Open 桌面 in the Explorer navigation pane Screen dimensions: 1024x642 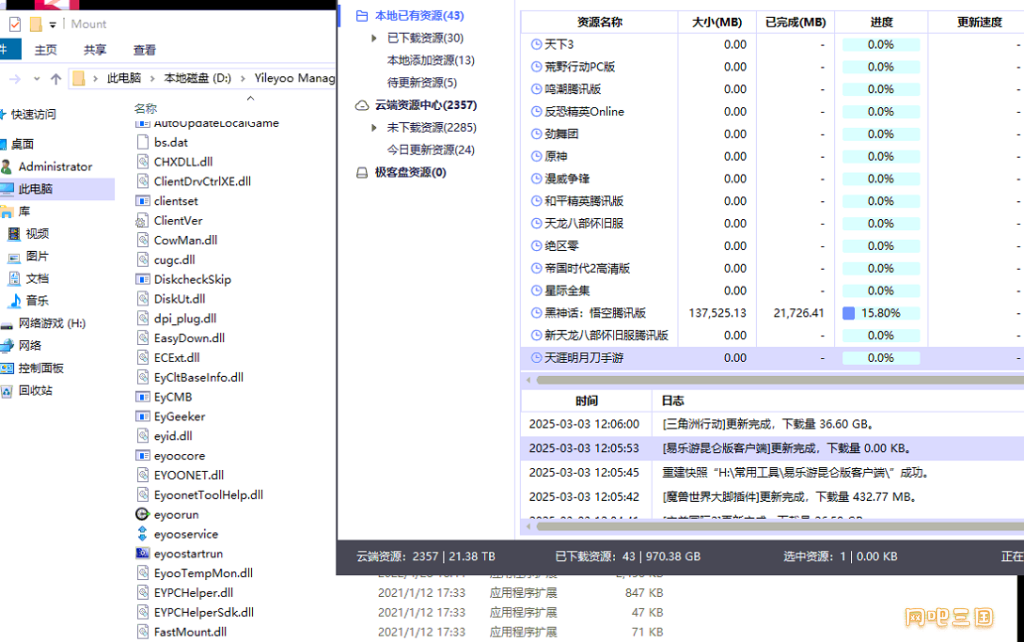[x=22, y=144]
